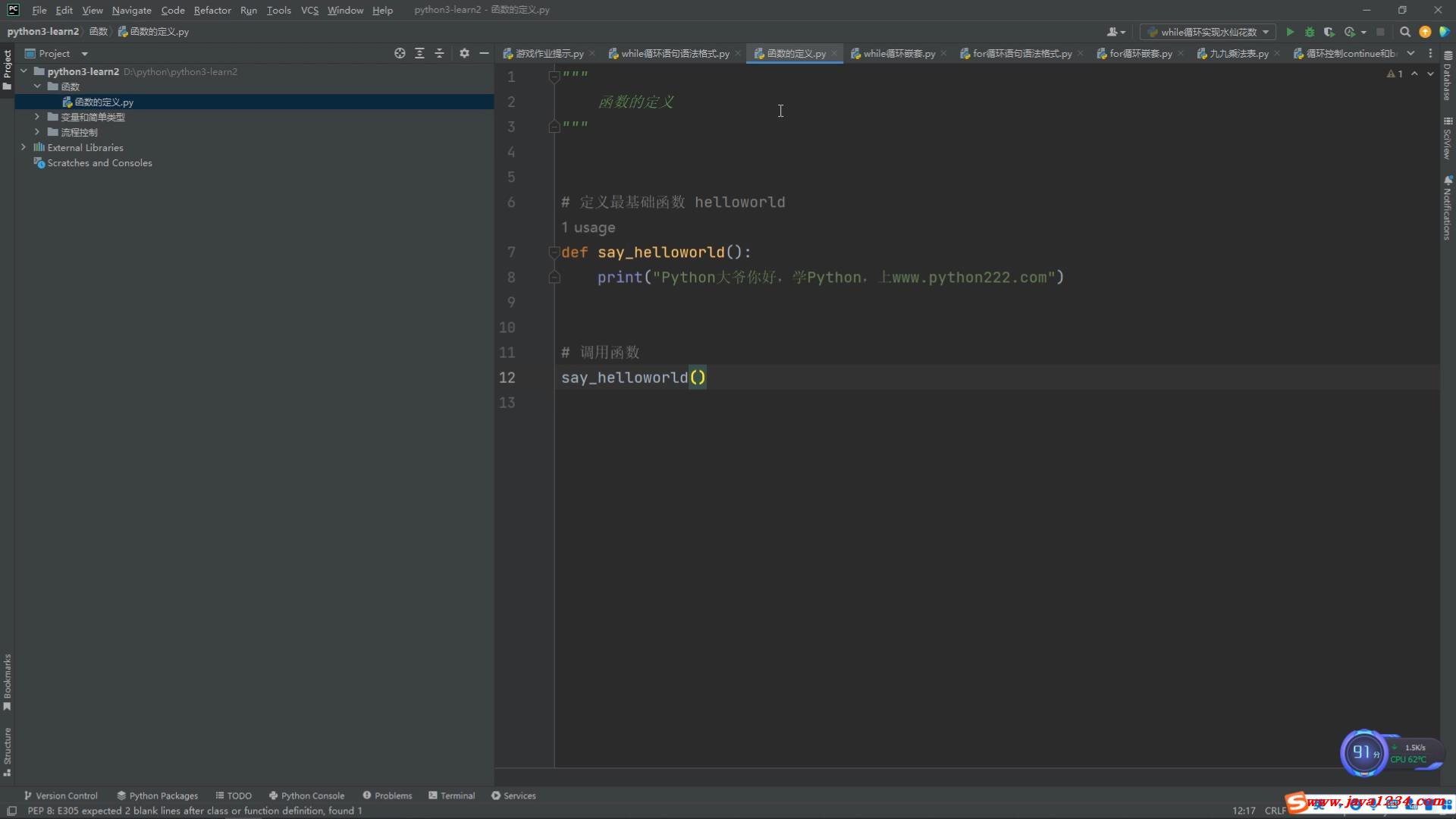Toggle the Terminal tool window
The image size is (1456, 819).
[x=451, y=795]
